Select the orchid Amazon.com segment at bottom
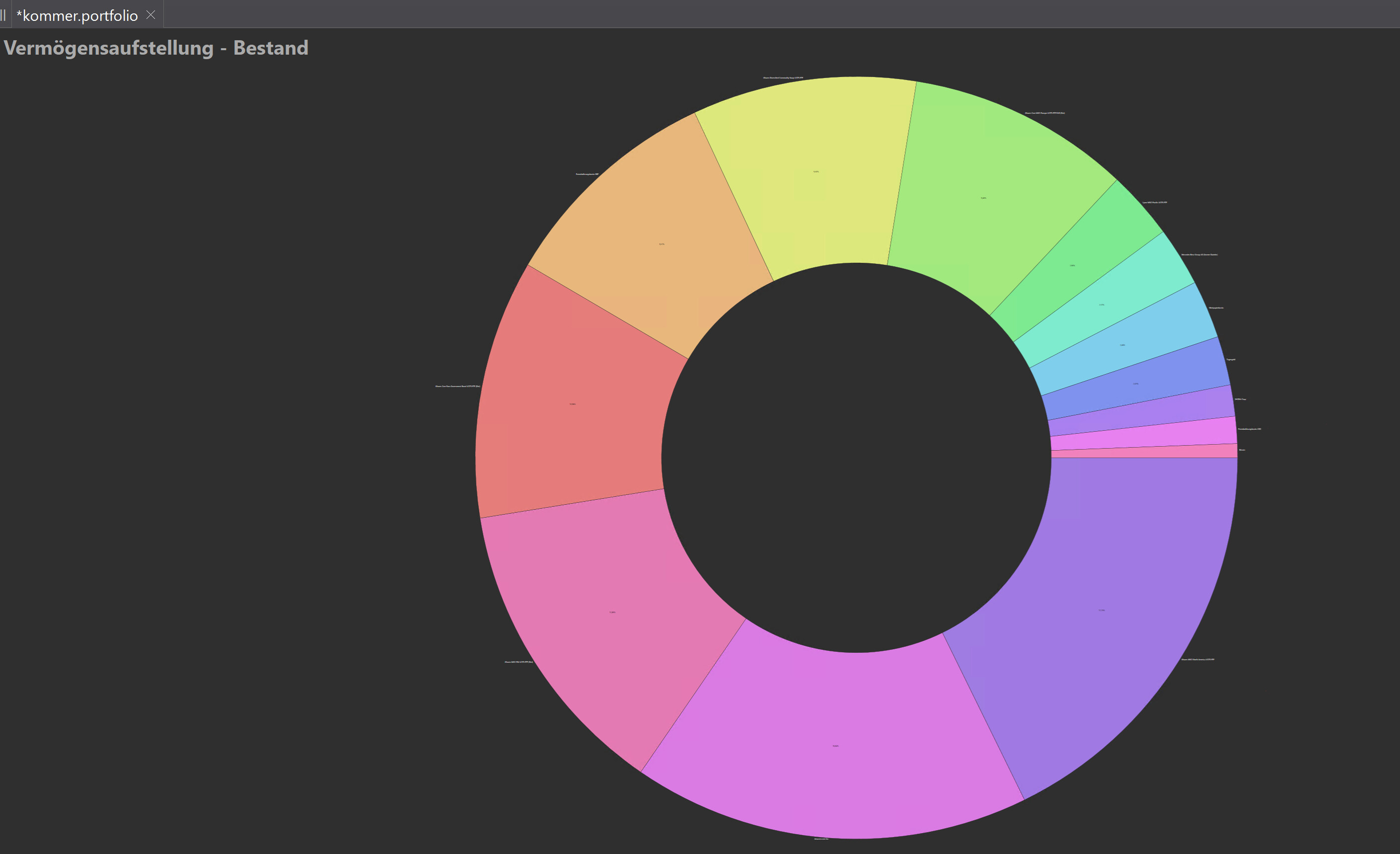Image resolution: width=1400 pixels, height=854 pixels. click(835, 746)
